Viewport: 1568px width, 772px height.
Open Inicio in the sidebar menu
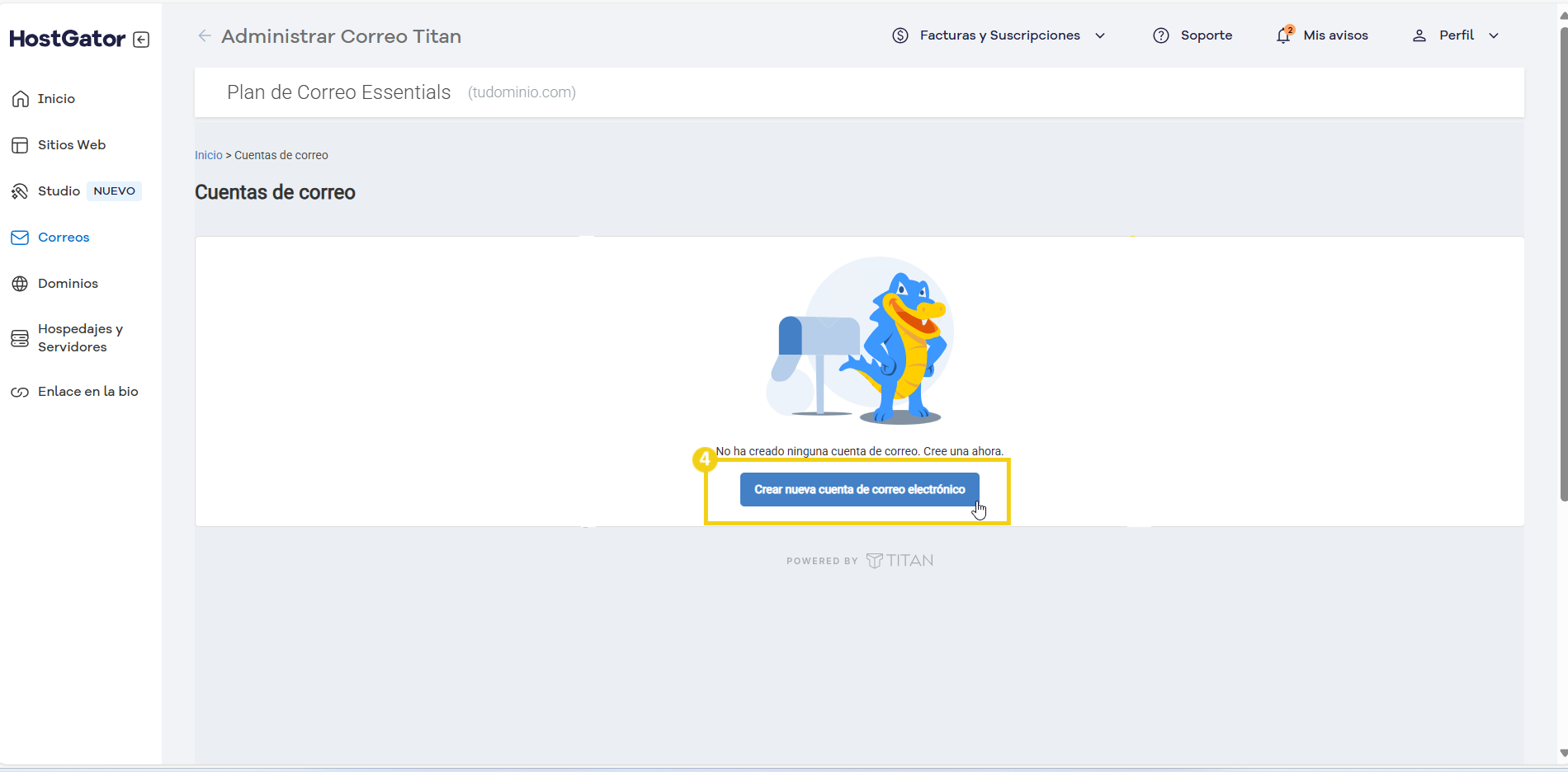point(56,99)
